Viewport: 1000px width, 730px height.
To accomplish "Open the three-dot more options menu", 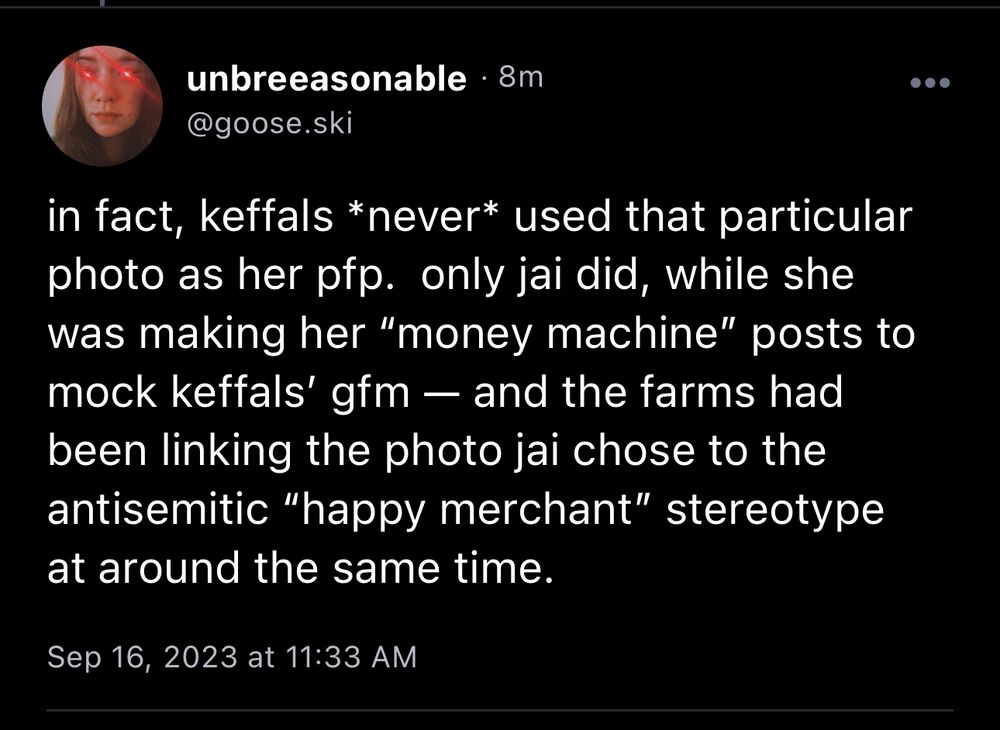I will tap(930, 81).
